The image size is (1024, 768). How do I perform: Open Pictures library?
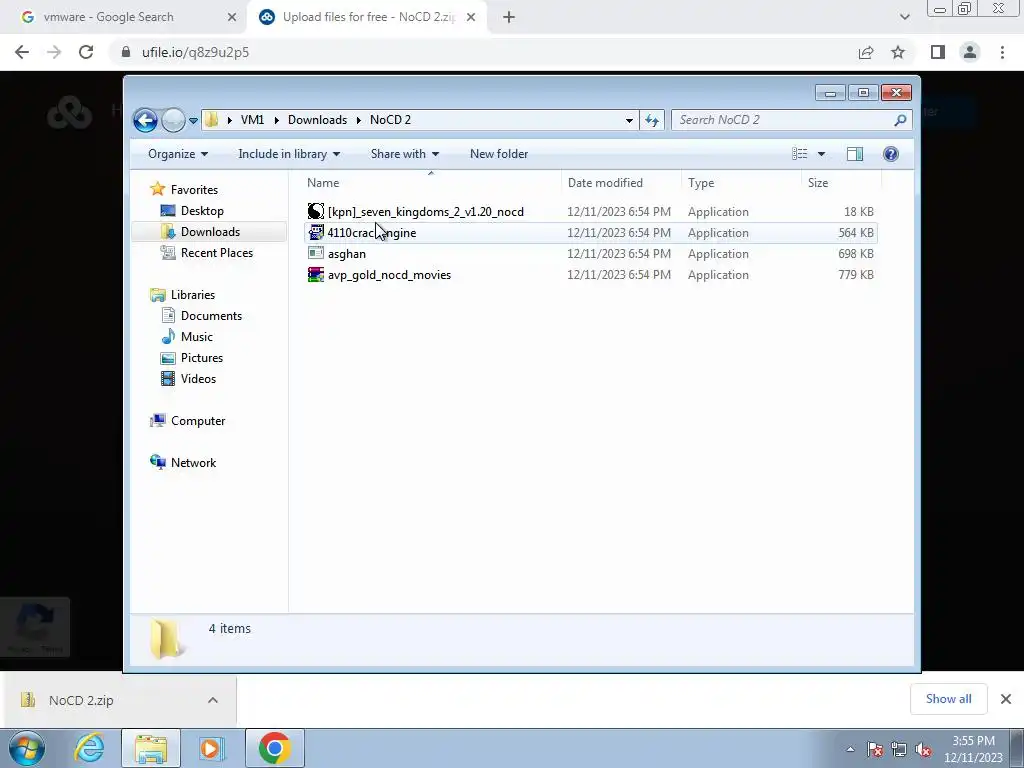[x=202, y=358]
